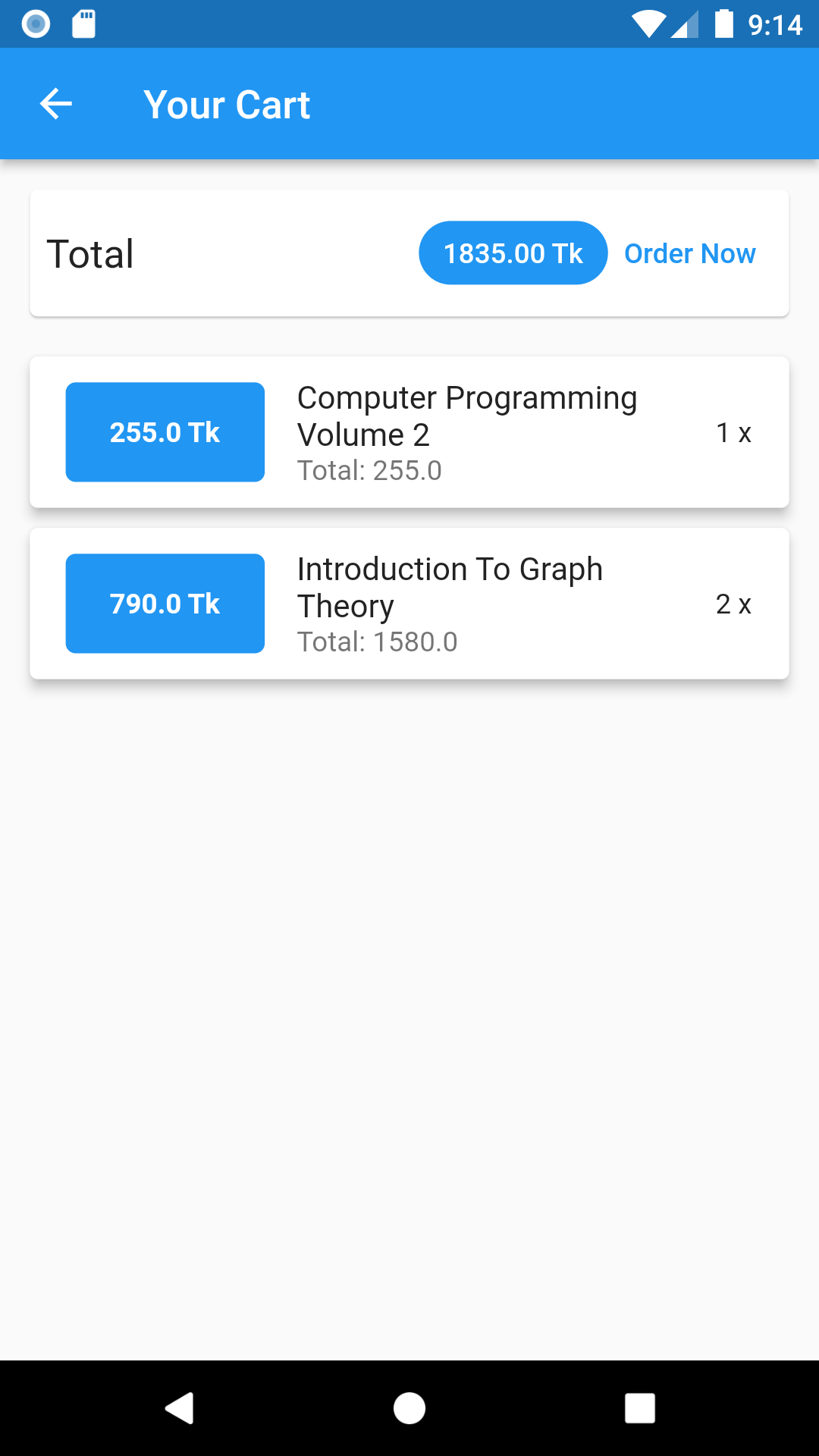Tap the battery status icon
This screenshot has width=819, height=1456.
coord(724,24)
